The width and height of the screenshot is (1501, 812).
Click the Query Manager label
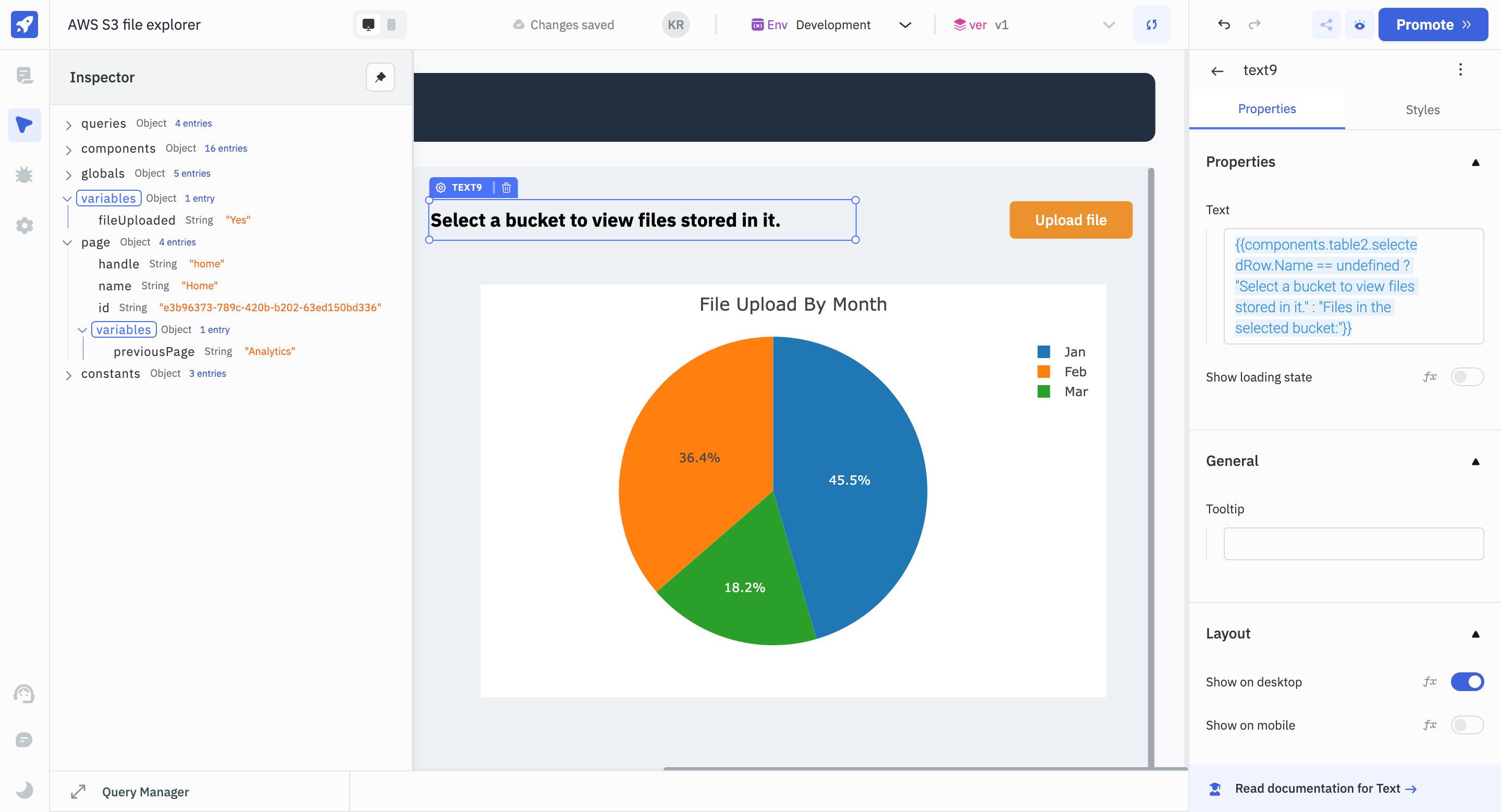[145, 792]
